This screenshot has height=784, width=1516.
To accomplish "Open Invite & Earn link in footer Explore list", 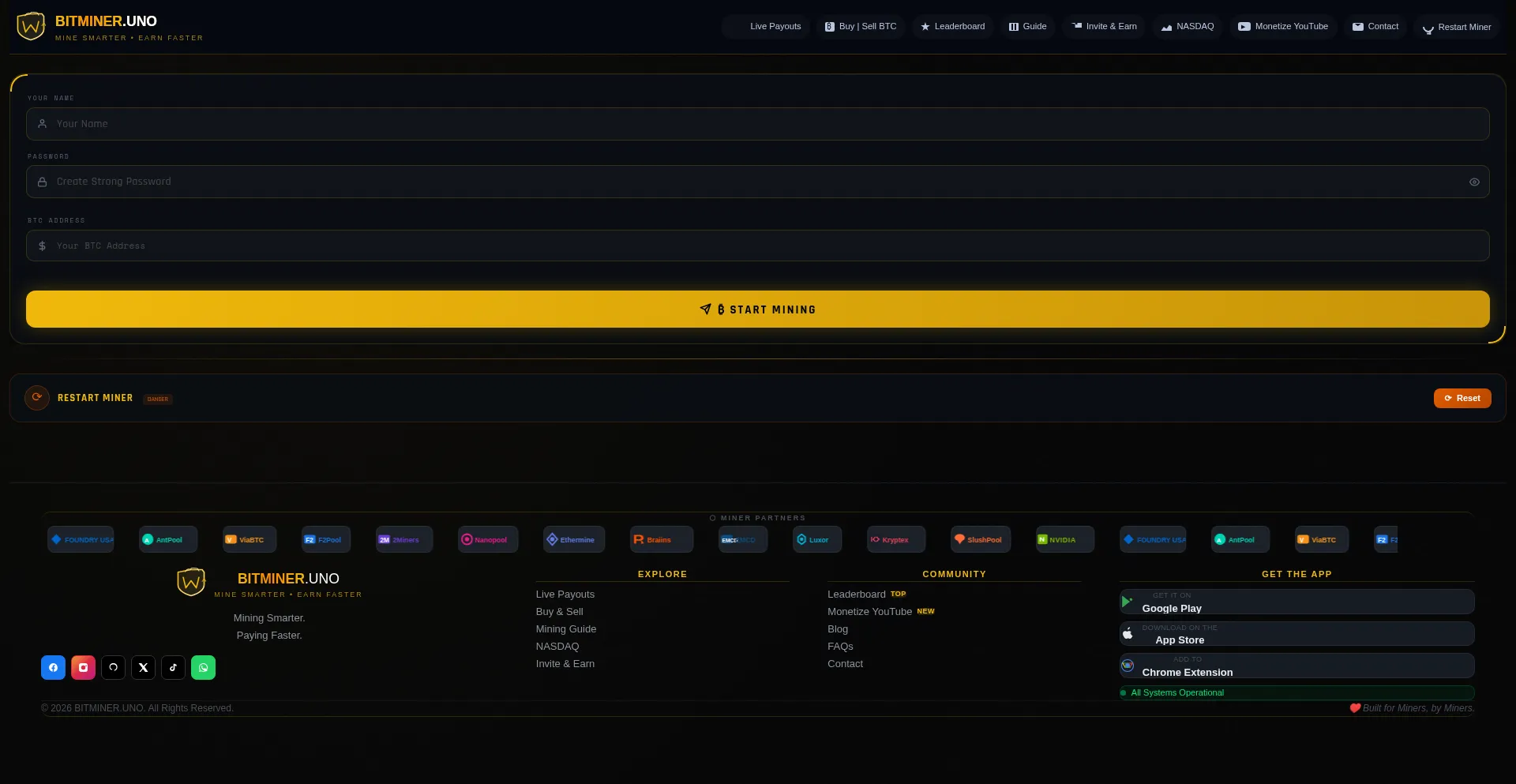I will tap(565, 664).
